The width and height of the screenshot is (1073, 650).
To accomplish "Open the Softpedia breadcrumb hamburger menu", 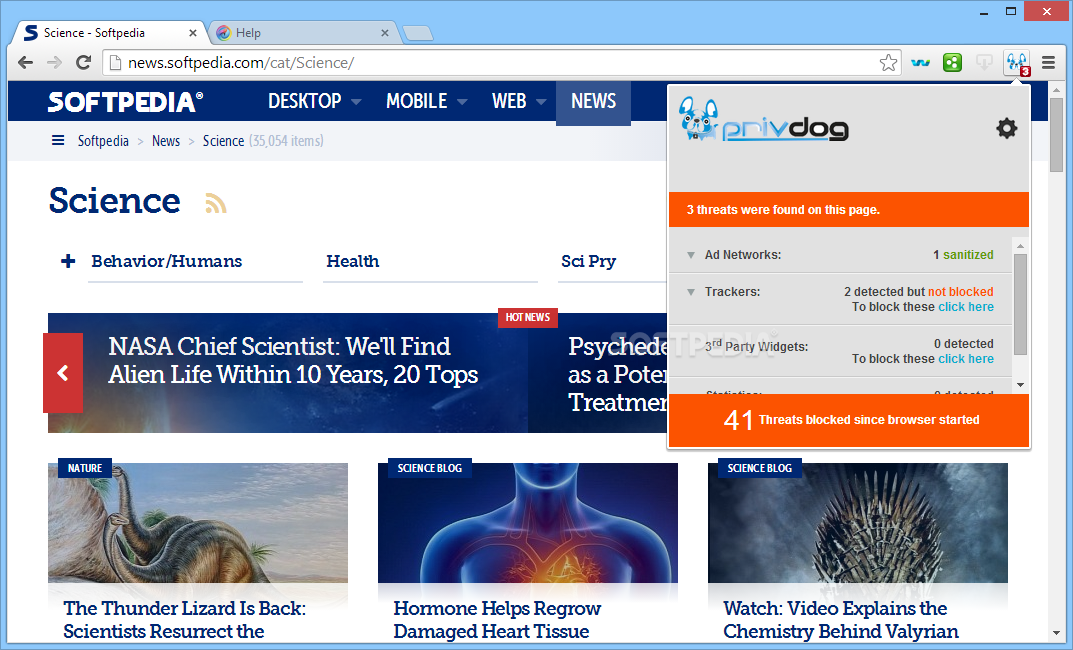I will [x=58, y=140].
